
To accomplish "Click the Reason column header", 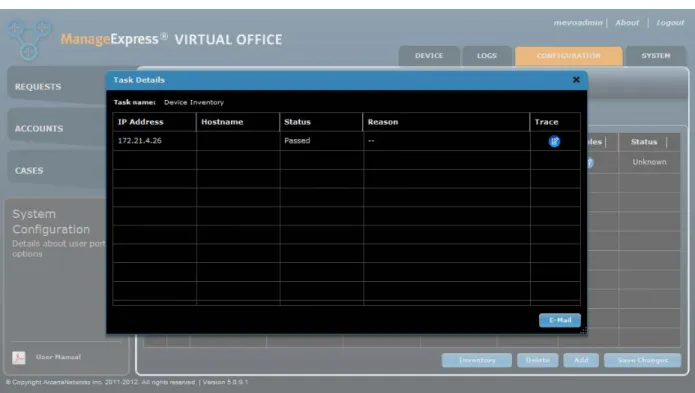I will [446, 122].
